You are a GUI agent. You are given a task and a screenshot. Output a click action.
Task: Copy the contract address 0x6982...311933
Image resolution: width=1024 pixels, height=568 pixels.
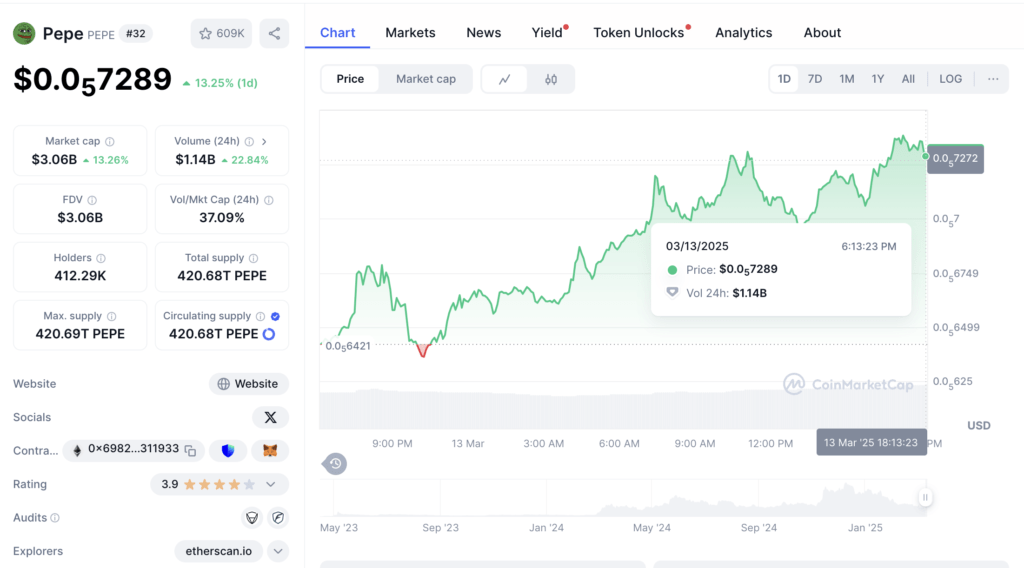190,450
